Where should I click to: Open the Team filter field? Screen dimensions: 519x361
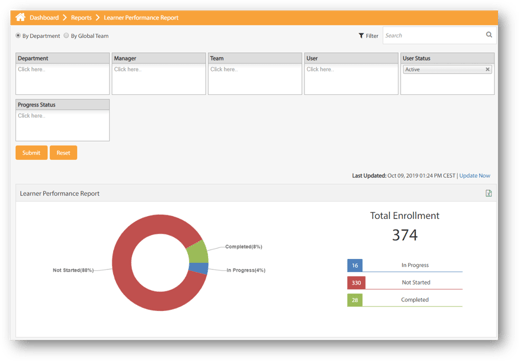tap(255, 79)
